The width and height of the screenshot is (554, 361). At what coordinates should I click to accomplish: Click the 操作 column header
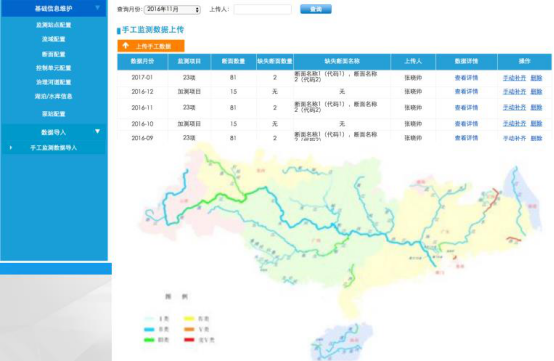(524, 61)
